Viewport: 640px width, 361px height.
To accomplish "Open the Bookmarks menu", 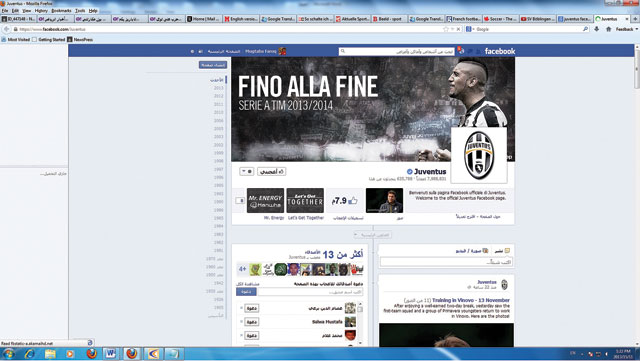I will 61,11.
